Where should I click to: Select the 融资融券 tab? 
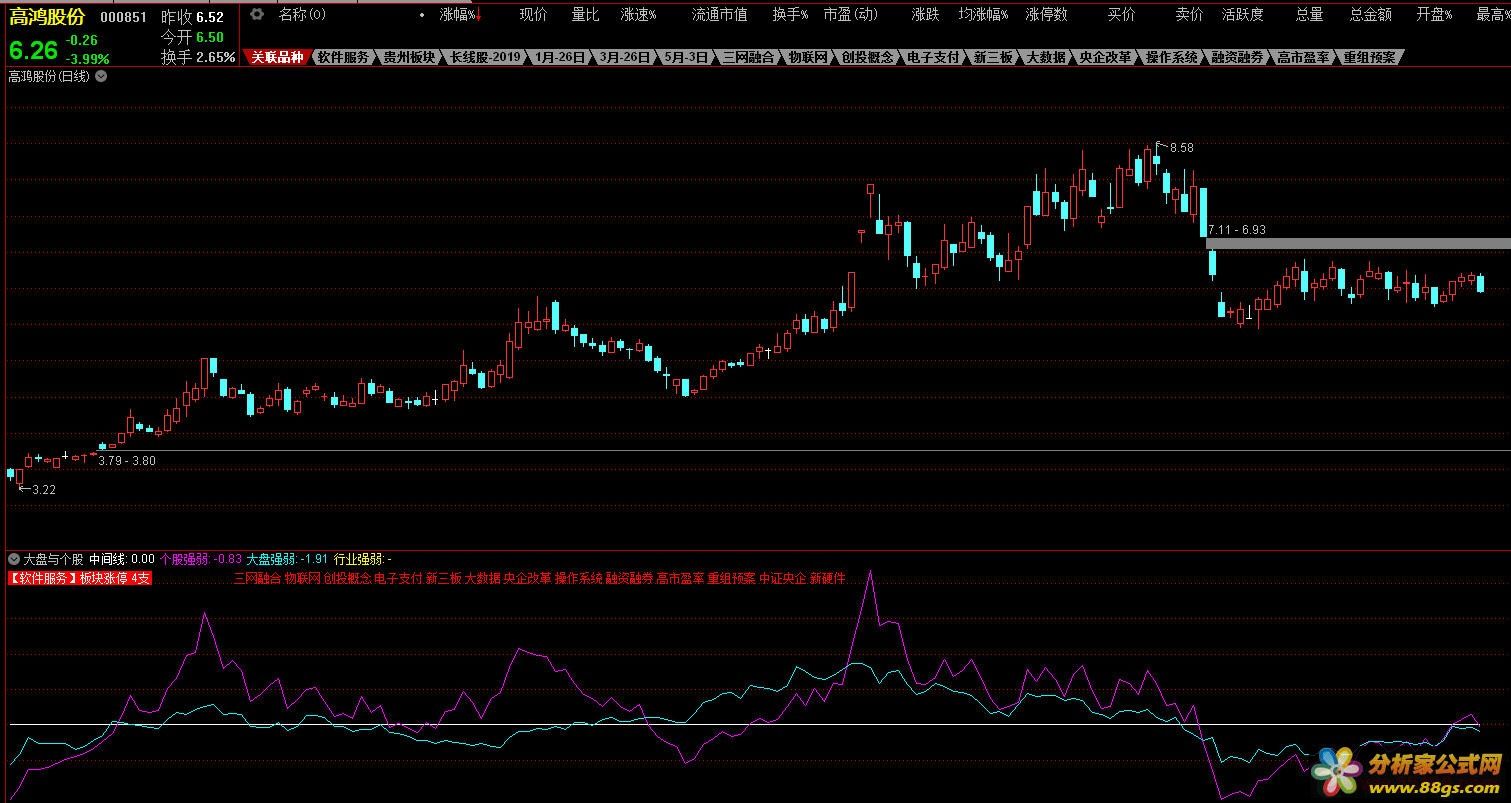(x=1237, y=57)
